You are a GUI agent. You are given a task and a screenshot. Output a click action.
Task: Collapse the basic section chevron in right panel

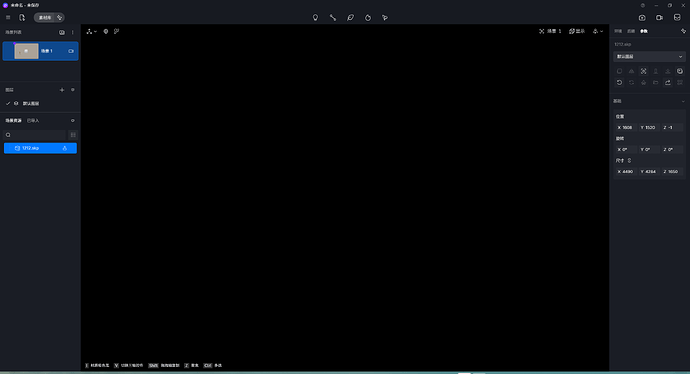pyautogui.click(x=683, y=101)
